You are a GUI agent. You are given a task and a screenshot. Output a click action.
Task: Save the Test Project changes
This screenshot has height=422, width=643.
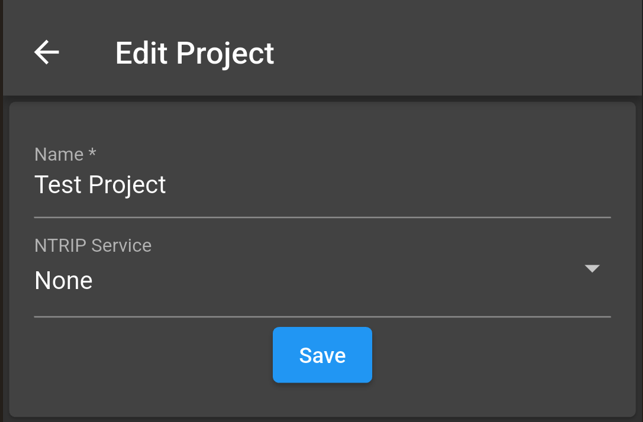pos(322,355)
